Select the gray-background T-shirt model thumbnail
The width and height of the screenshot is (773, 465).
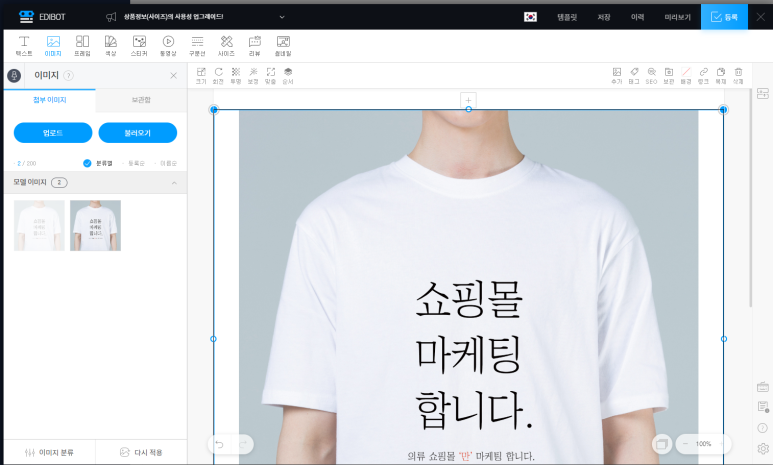point(95,225)
